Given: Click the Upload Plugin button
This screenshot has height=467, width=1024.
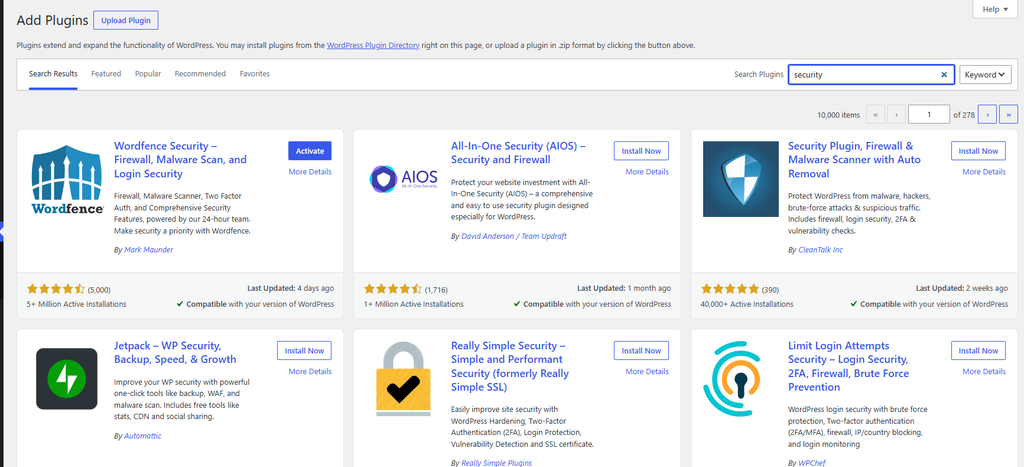Looking at the screenshot, I should point(126,20).
